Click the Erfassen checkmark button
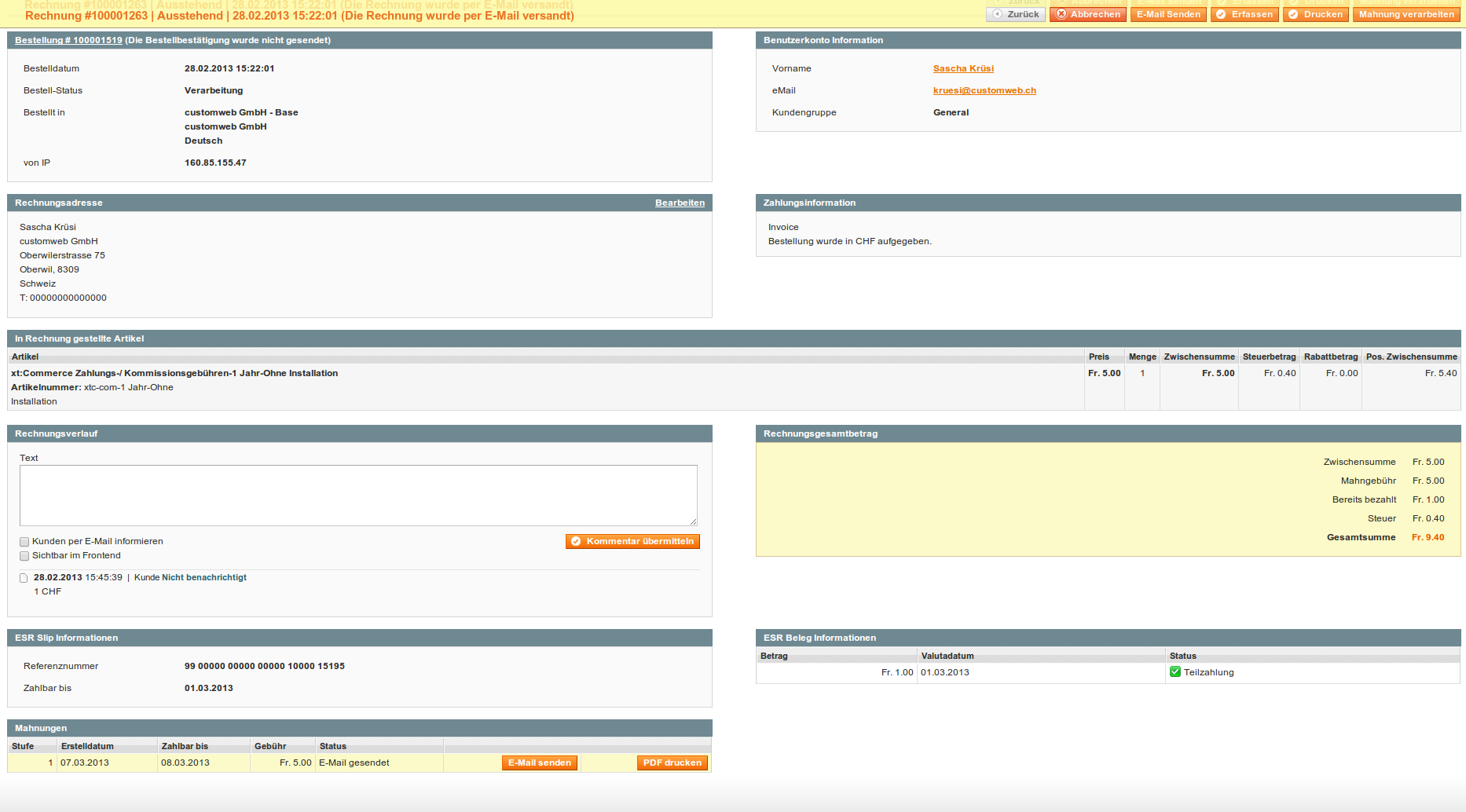The image size is (1466, 812). (x=1244, y=14)
